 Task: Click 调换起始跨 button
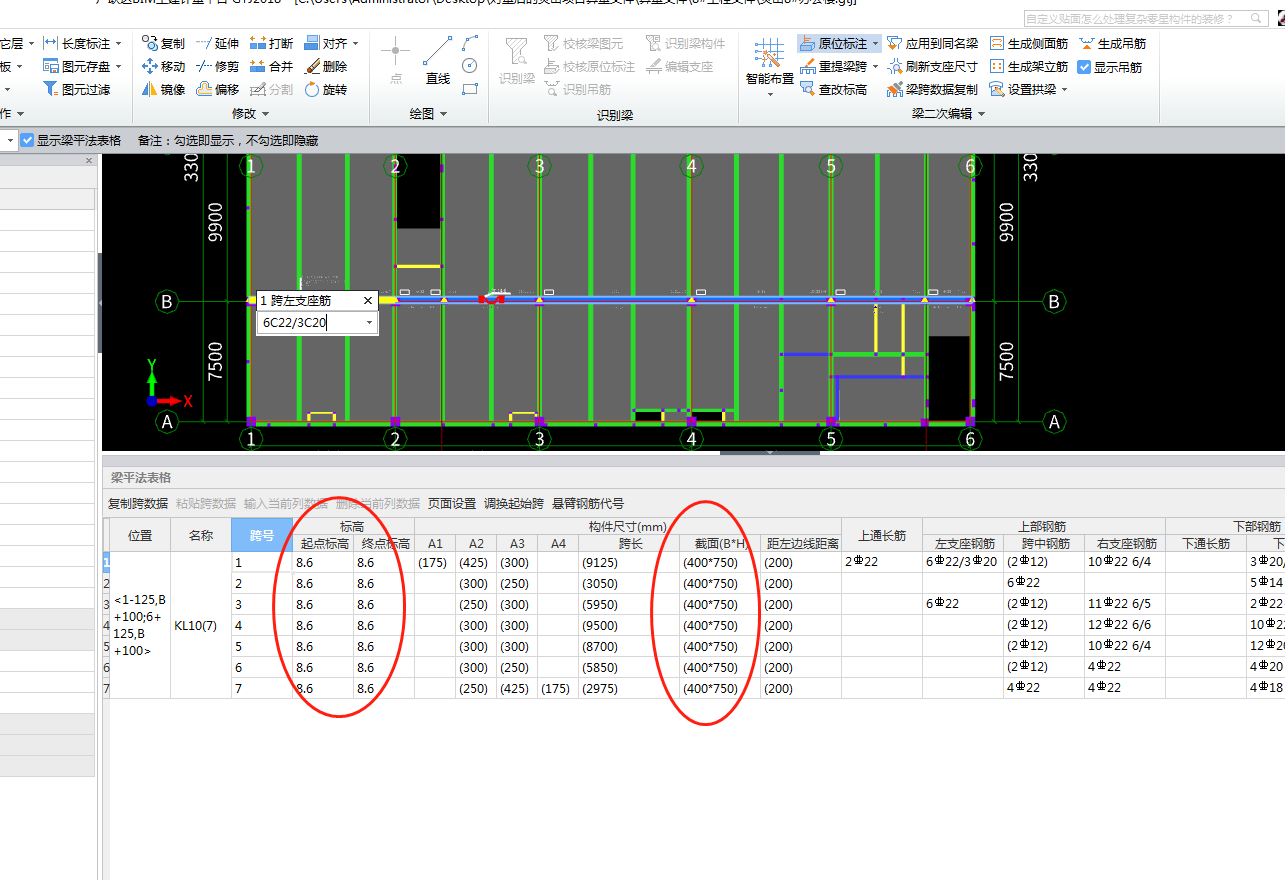click(514, 503)
